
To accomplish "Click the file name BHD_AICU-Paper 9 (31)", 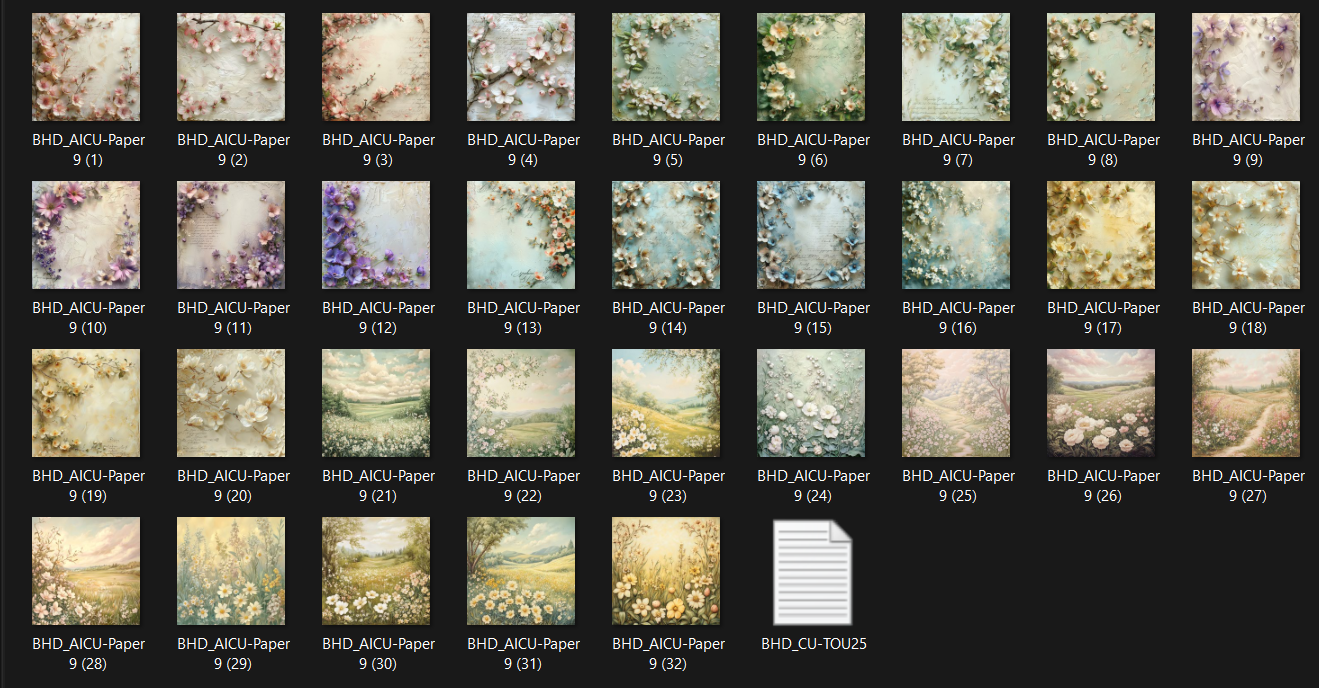I will [523, 654].
